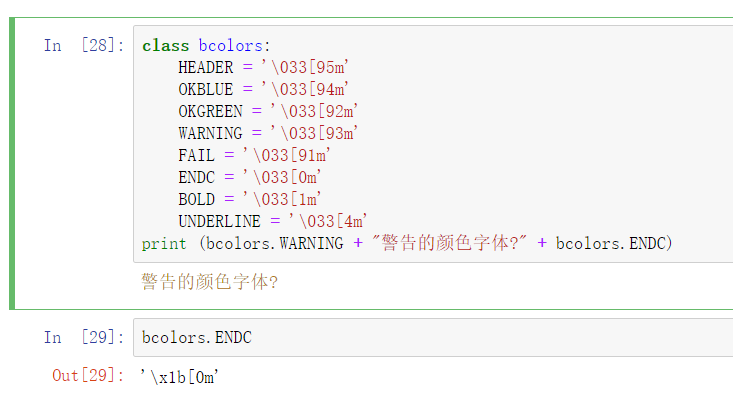Click the green left border of cell 28
Screen dimensions: 733x400
click(x=12, y=164)
